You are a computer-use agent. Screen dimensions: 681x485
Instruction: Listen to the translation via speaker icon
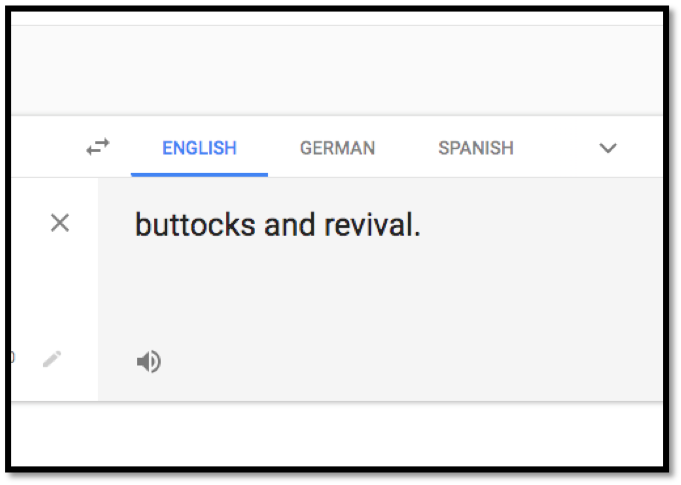pyautogui.click(x=149, y=361)
